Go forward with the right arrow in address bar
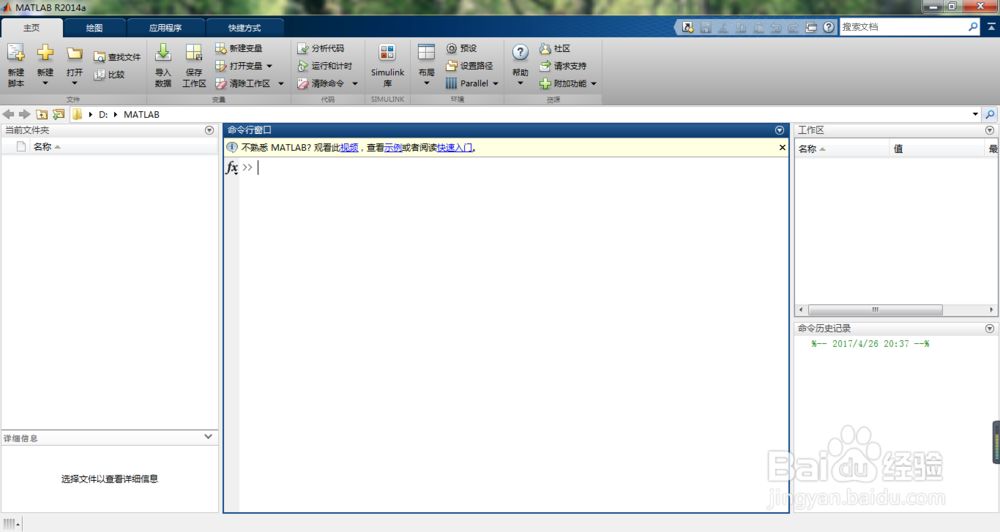The height and width of the screenshot is (532, 1000). [x=24, y=114]
